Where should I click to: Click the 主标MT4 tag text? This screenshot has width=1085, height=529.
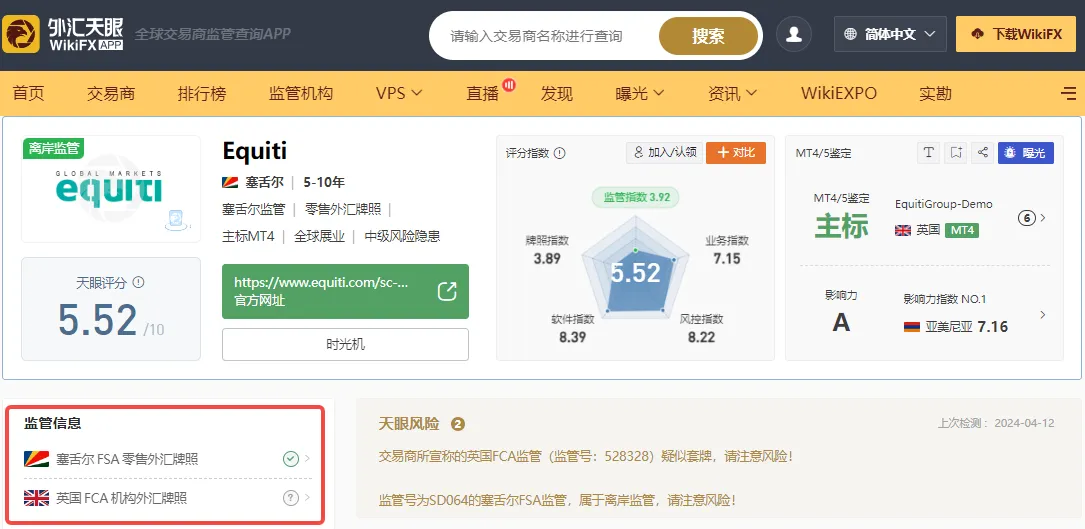point(248,236)
